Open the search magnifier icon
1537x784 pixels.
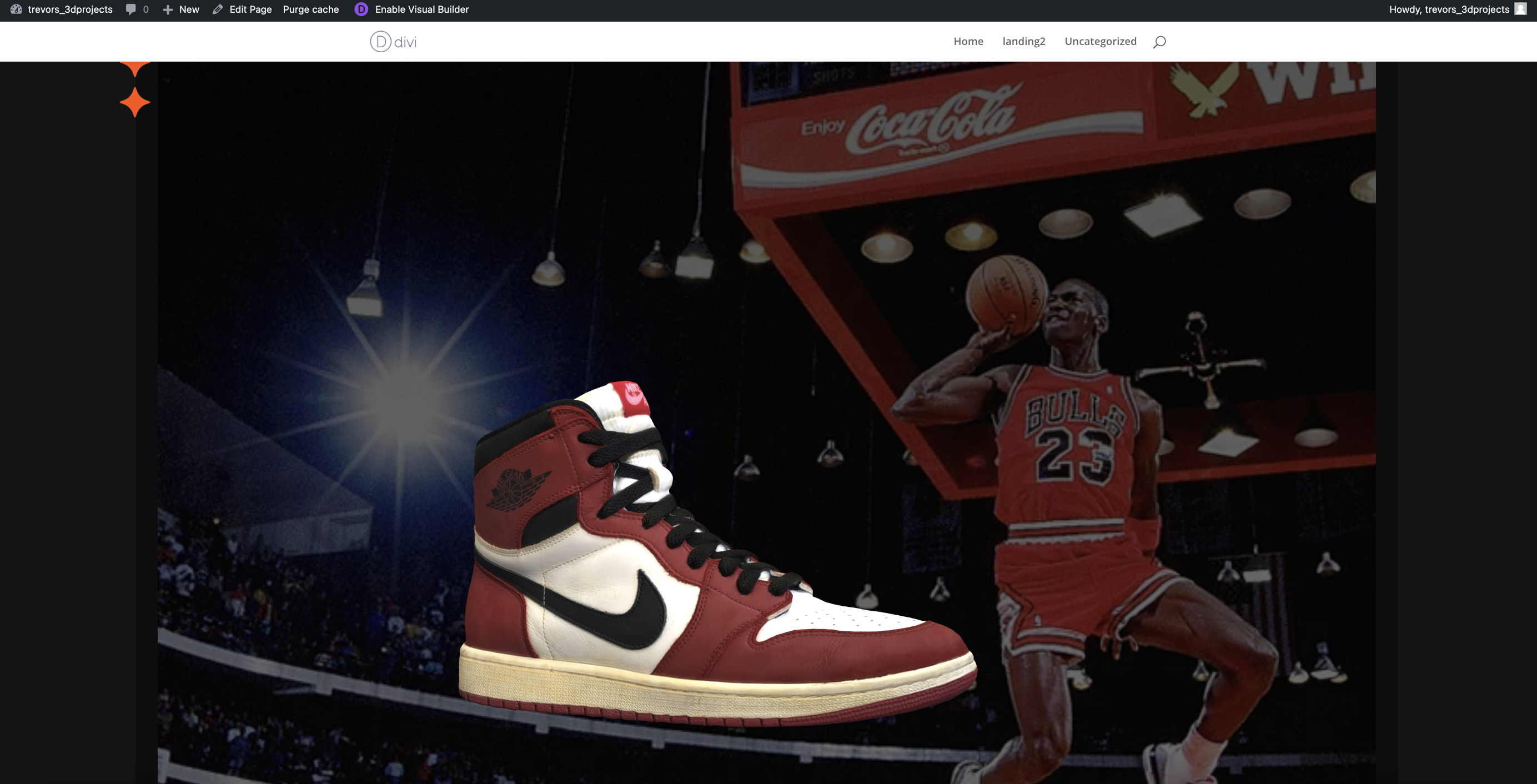(x=1159, y=42)
